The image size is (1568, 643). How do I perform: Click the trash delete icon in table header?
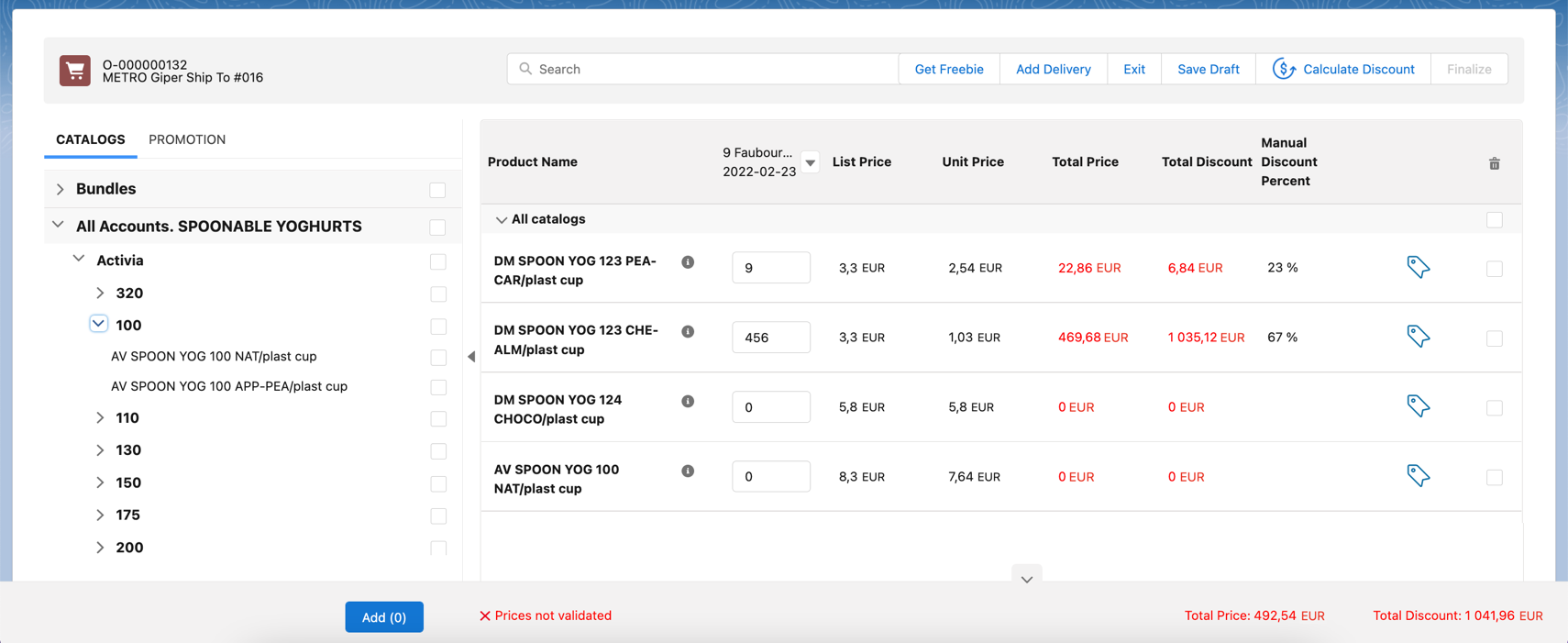(x=1495, y=163)
